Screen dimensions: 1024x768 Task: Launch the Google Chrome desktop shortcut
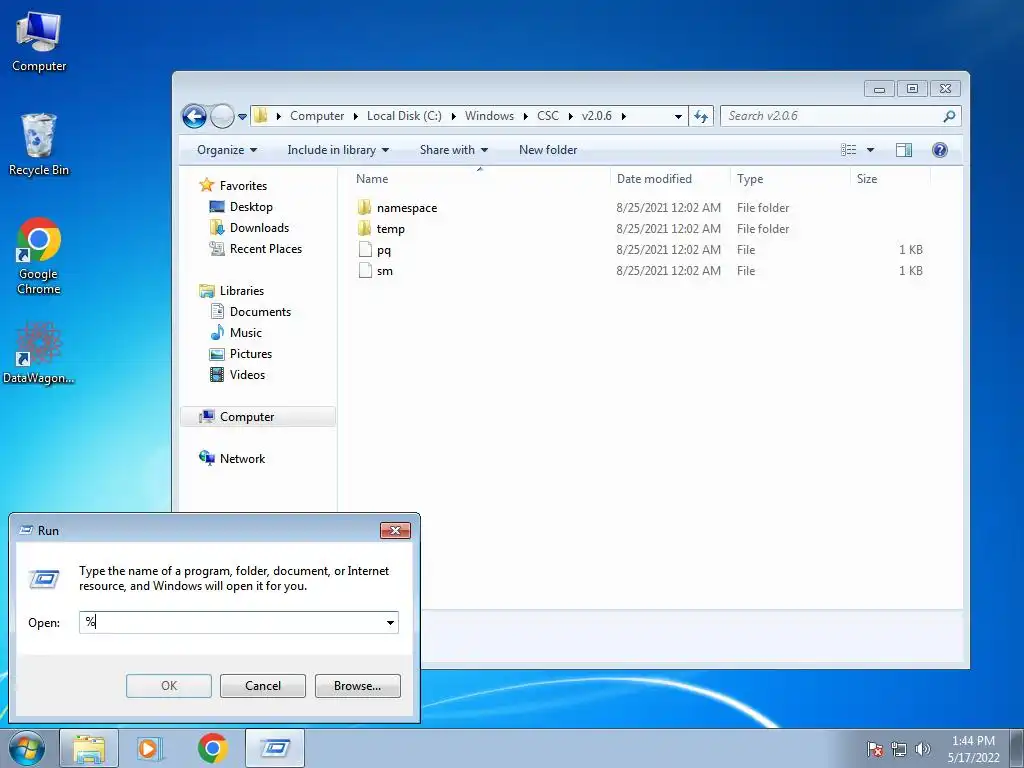(x=39, y=256)
